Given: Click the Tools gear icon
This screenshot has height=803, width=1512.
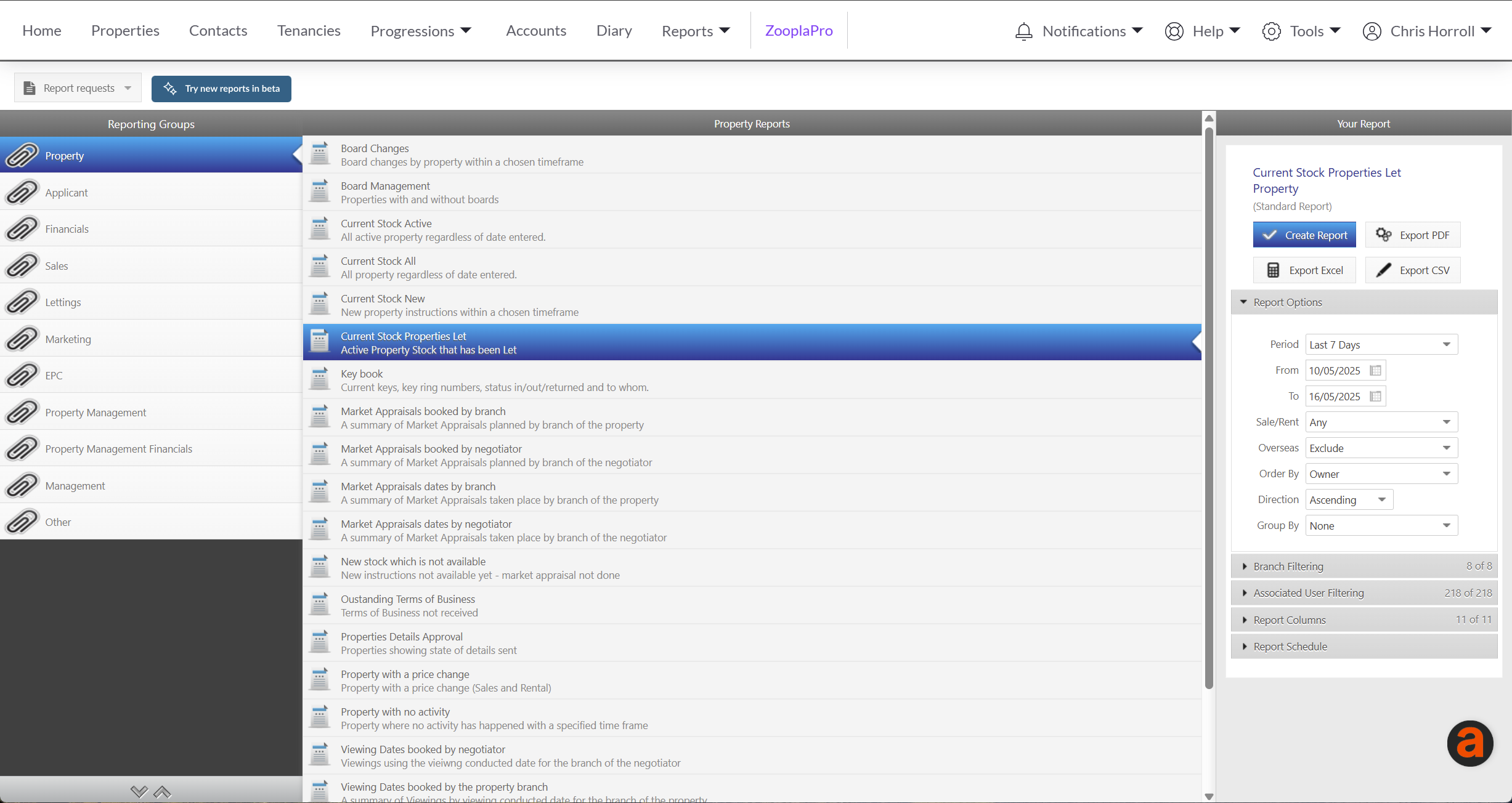Looking at the screenshot, I should 1272,31.
